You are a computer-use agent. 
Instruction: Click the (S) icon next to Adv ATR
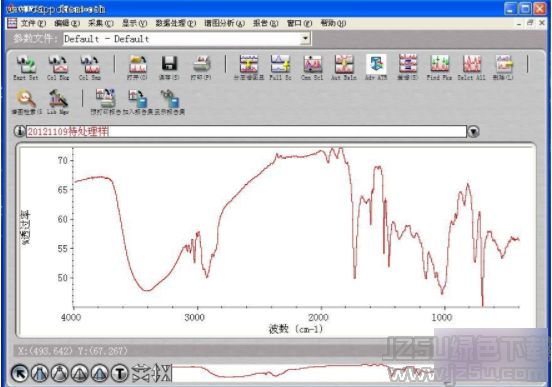tap(408, 68)
